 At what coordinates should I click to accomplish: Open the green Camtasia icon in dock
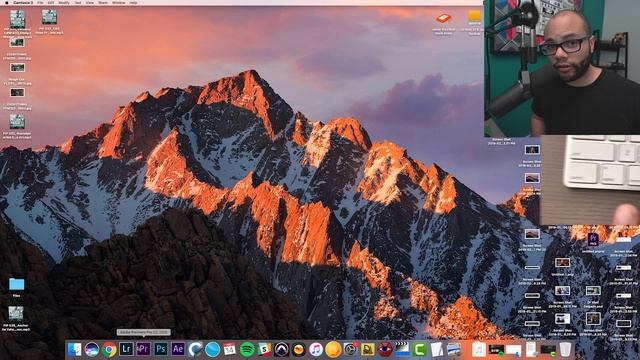[419, 349]
